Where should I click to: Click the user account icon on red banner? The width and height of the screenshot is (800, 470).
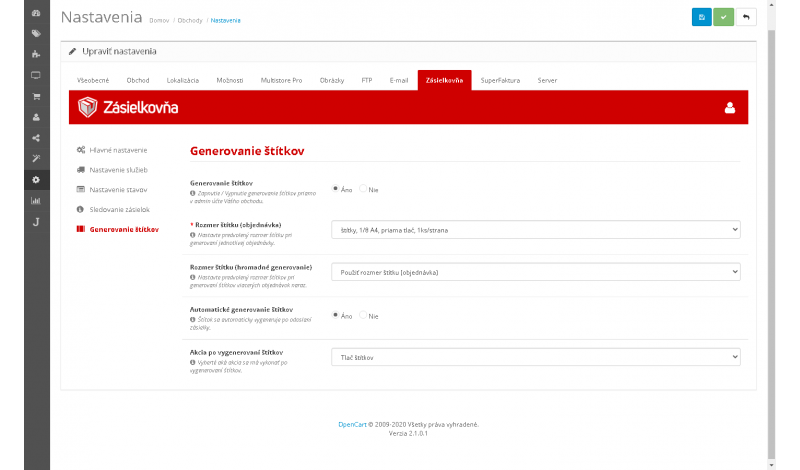click(x=730, y=108)
